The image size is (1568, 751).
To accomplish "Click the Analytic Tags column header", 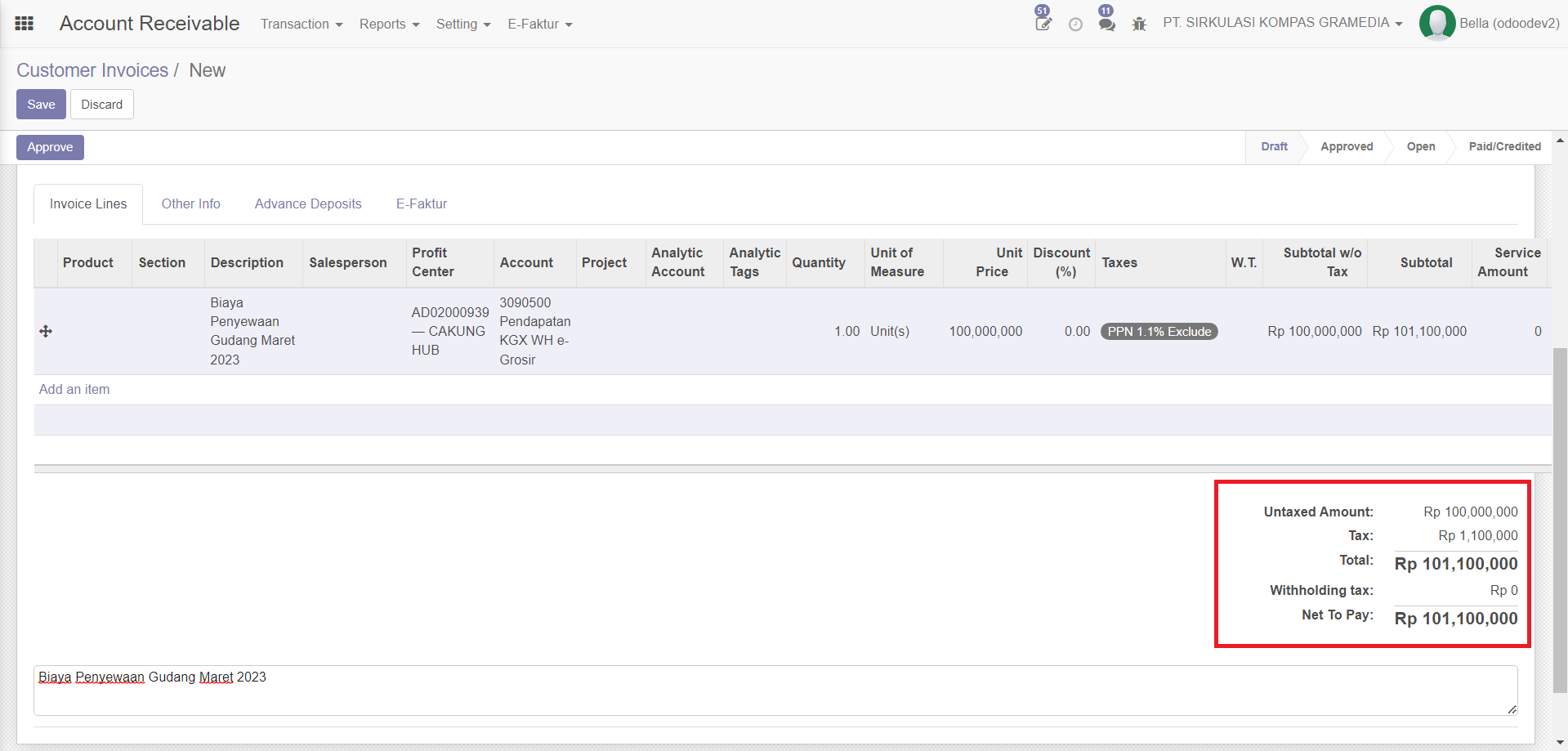I will point(755,262).
